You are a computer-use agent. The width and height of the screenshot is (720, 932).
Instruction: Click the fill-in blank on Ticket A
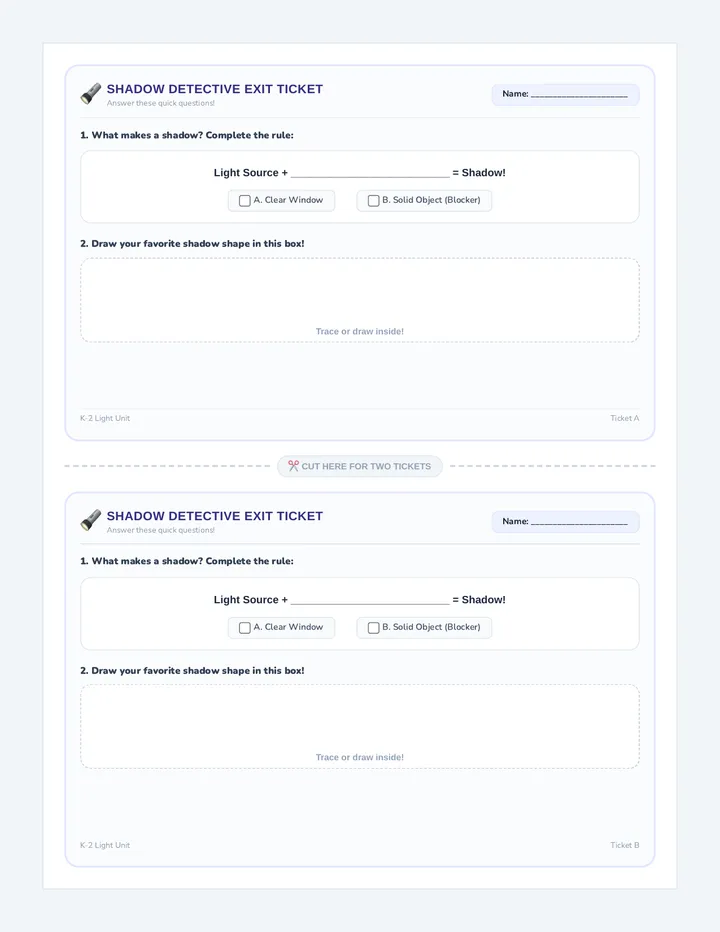[x=370, y=173]
